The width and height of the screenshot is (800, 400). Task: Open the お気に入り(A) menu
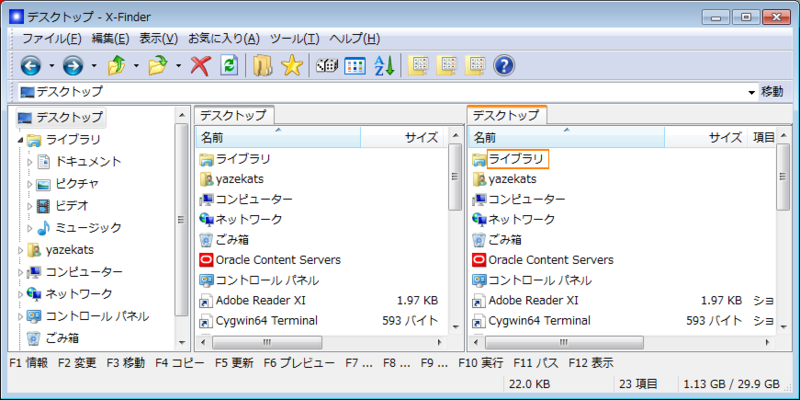pyautogui.click(x=224, y=39)
